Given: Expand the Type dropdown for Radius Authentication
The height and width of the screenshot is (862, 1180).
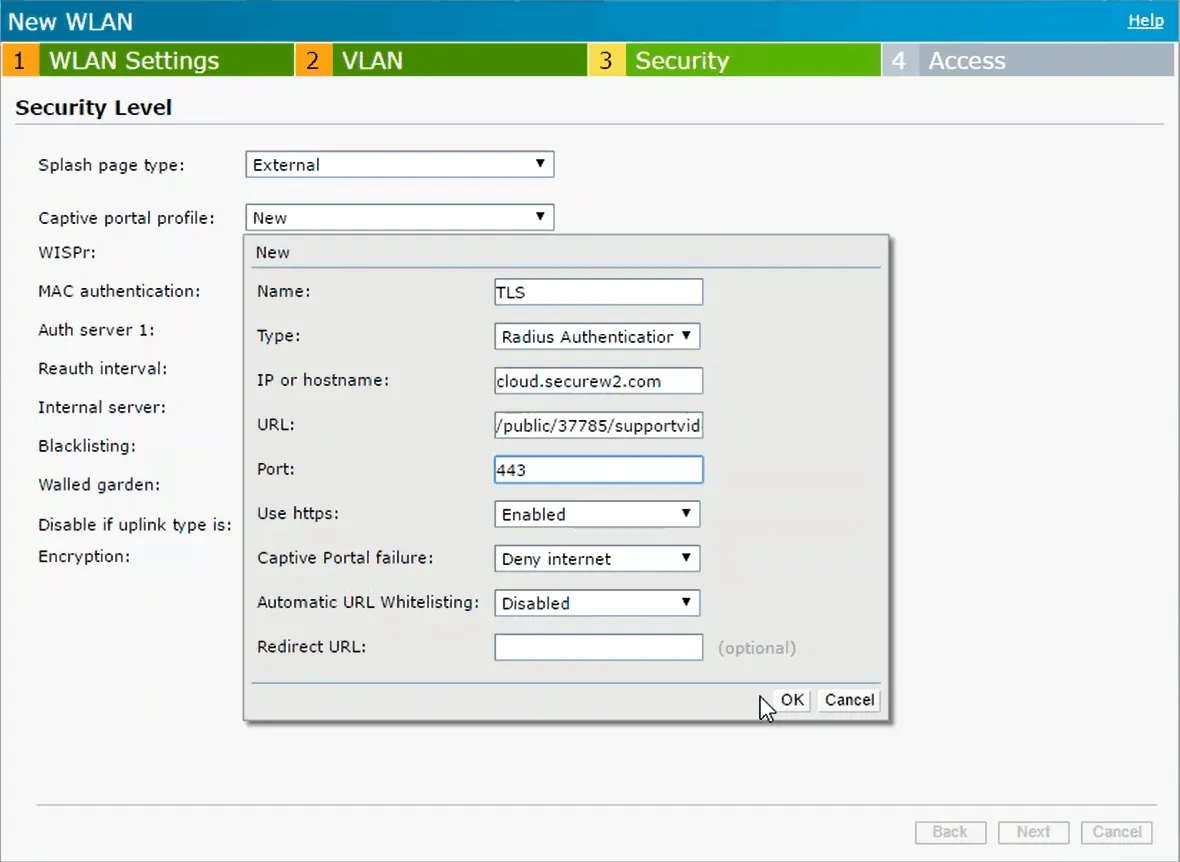Looking at the screenshot, I should tap(597, 337).
